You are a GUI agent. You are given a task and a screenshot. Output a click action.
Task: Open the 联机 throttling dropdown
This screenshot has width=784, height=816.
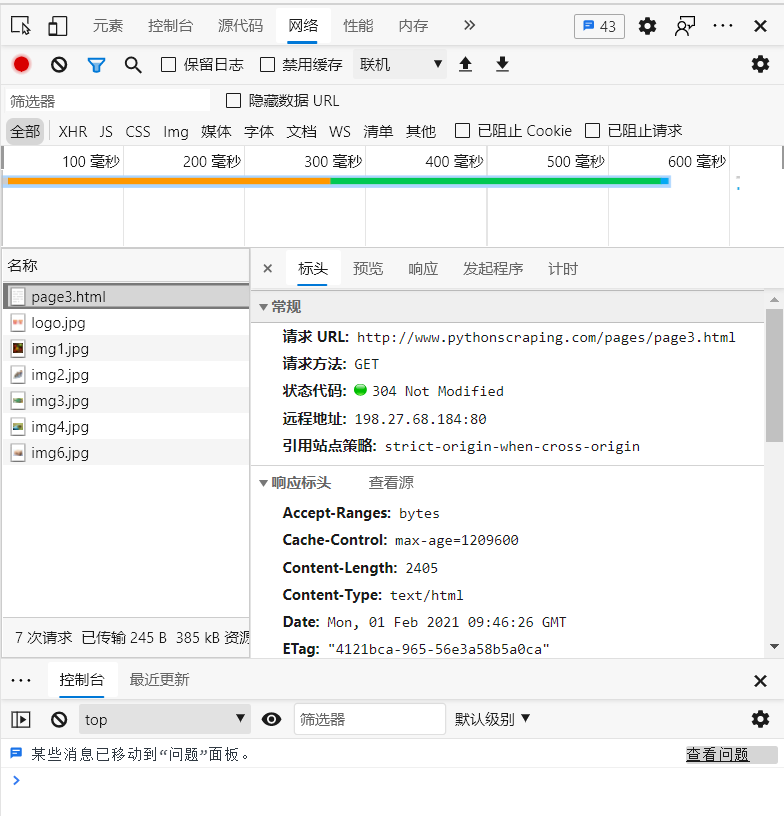tap(400, 64)
